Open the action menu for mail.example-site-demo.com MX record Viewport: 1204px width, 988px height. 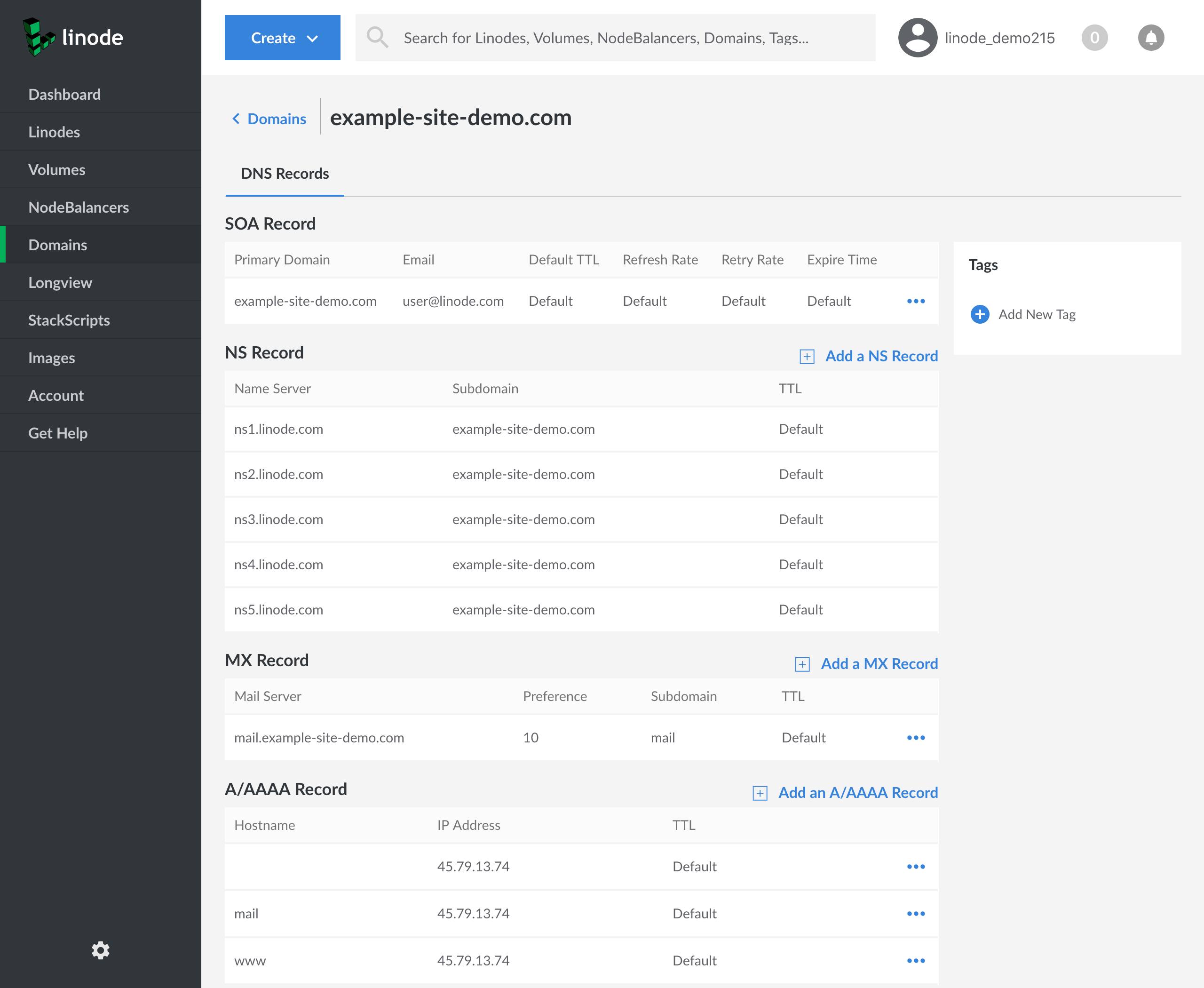click(x=916, y=737)
